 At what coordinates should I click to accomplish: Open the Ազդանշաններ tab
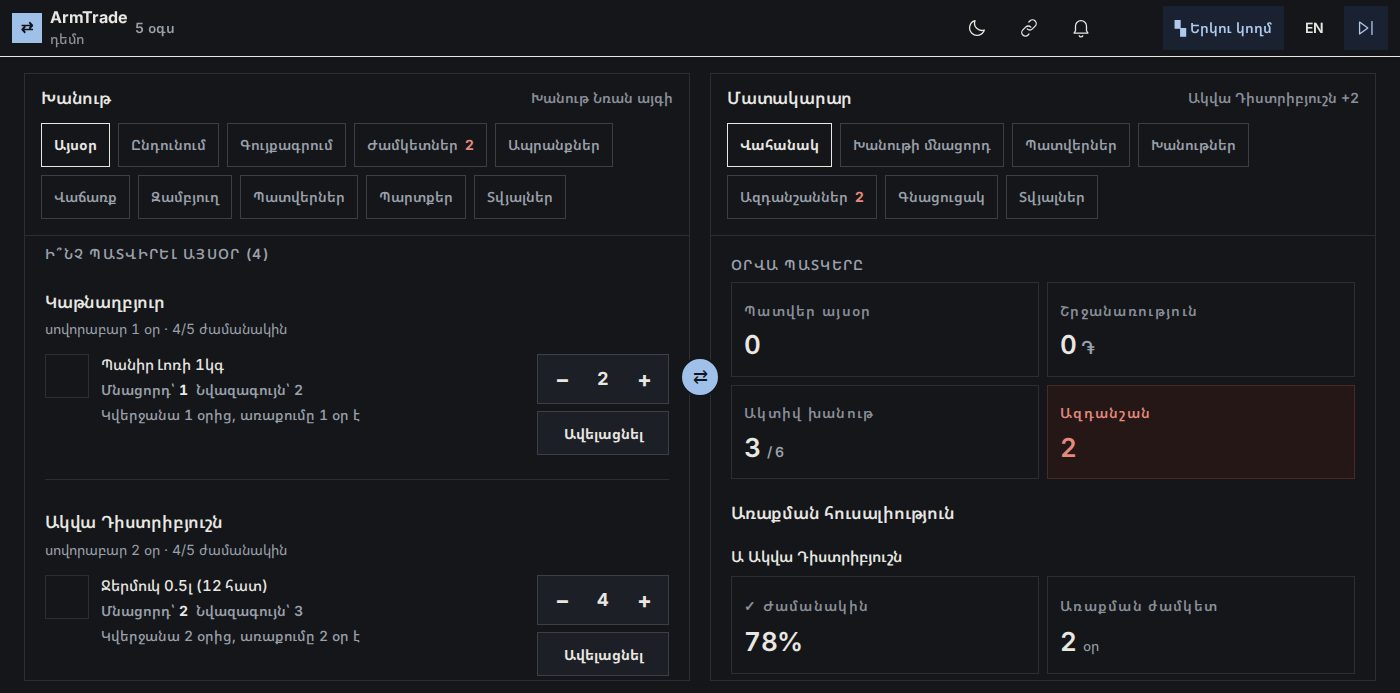click(802, 197)
